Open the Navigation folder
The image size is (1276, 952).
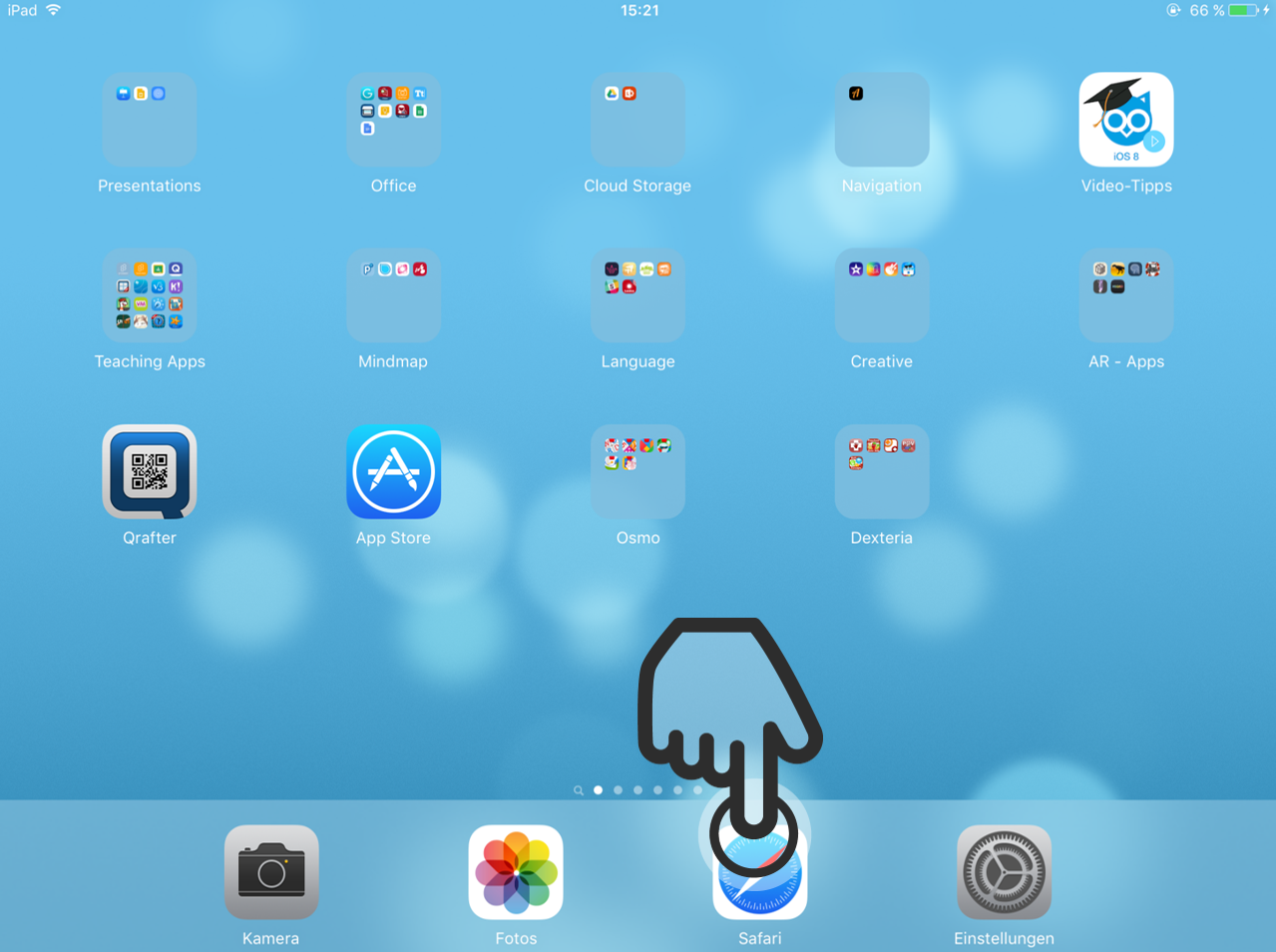(882, 120)
